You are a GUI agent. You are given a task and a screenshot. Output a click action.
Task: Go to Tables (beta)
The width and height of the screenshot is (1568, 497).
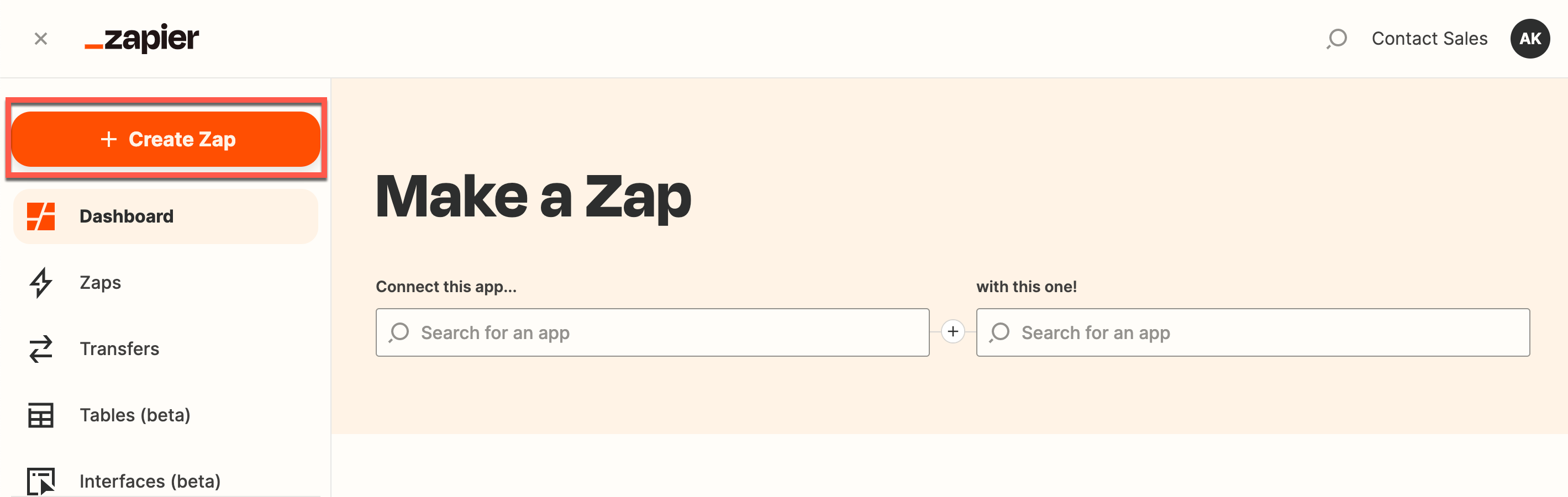coord(134,415)
